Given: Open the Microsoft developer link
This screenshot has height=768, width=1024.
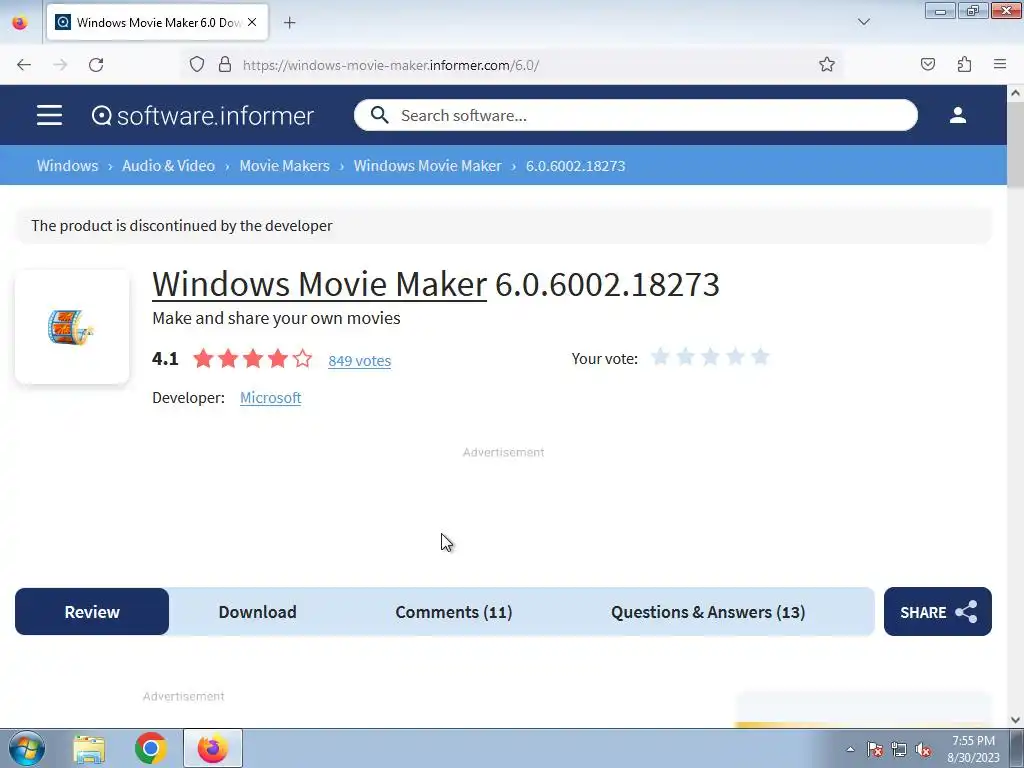Looking at the screenshot, I should pos(270,398).
